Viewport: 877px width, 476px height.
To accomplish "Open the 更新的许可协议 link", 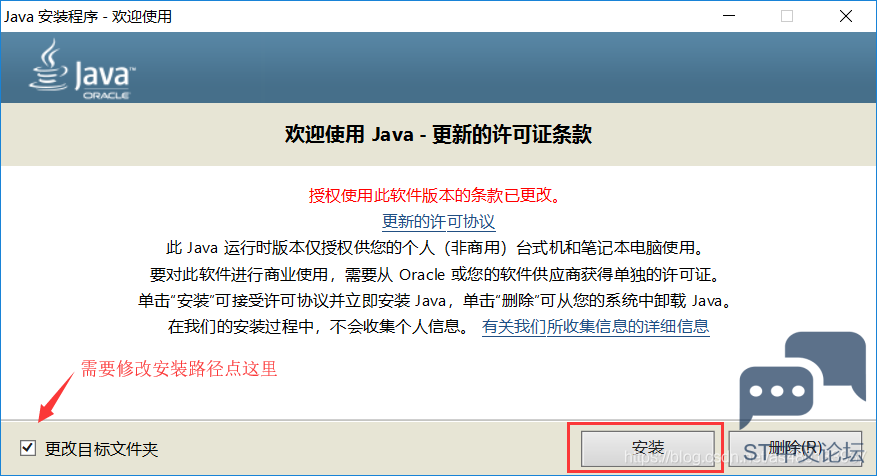I will pos(438,221).
